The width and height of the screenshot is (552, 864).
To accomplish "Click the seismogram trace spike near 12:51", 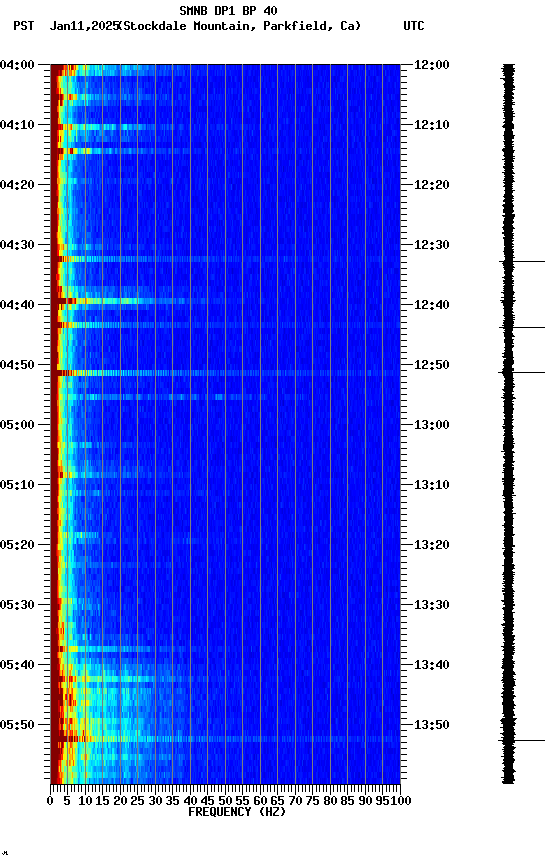I will (x=522, y=372).
